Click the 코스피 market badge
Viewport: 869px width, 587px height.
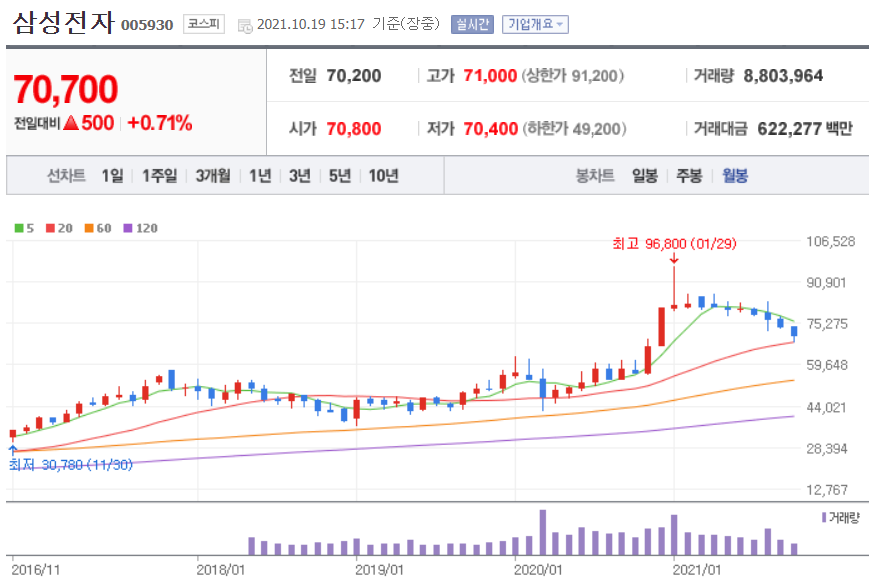tap(204, 24)
